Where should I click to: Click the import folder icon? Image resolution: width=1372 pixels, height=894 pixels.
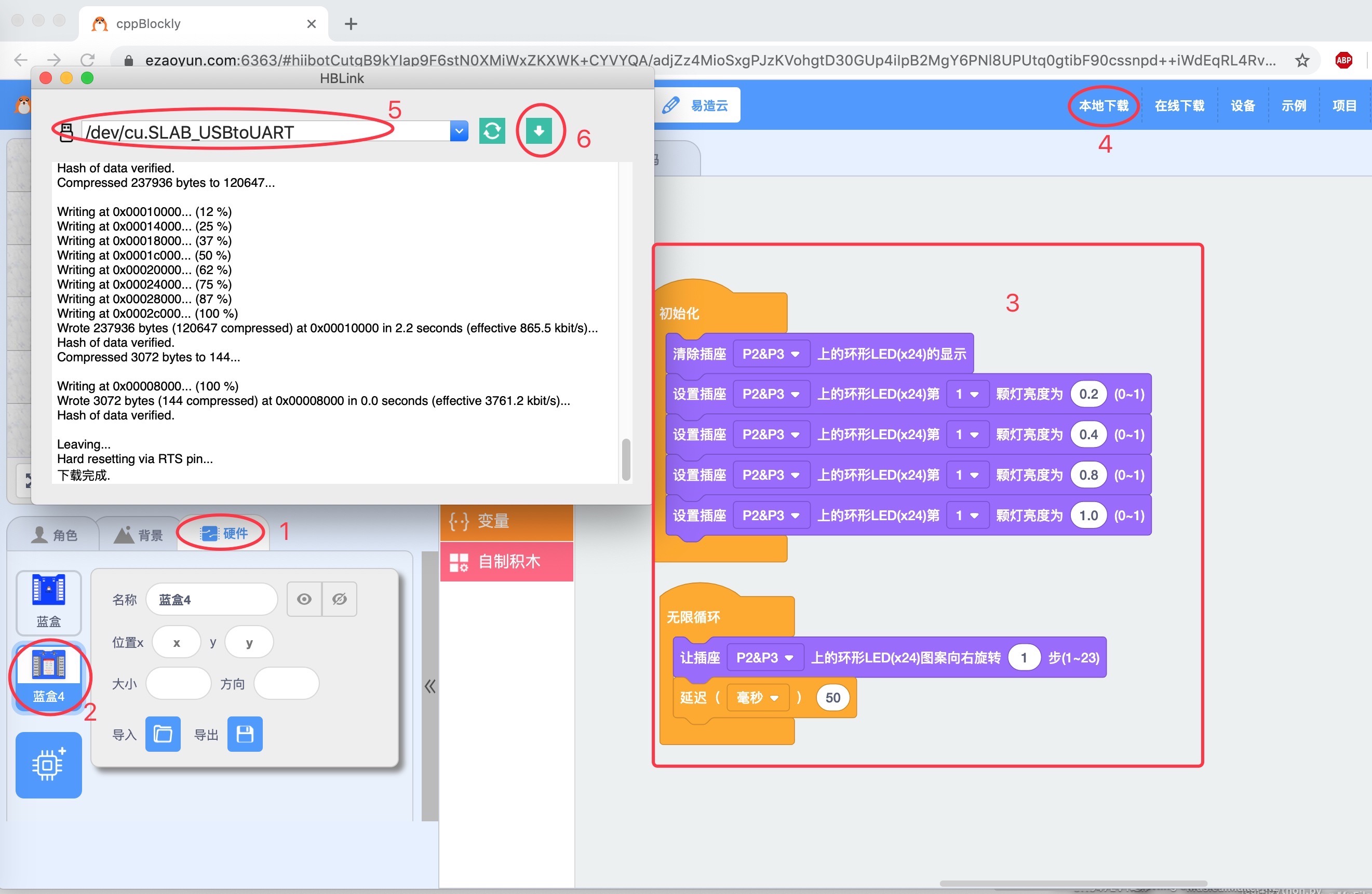click(x=163, y=734)
